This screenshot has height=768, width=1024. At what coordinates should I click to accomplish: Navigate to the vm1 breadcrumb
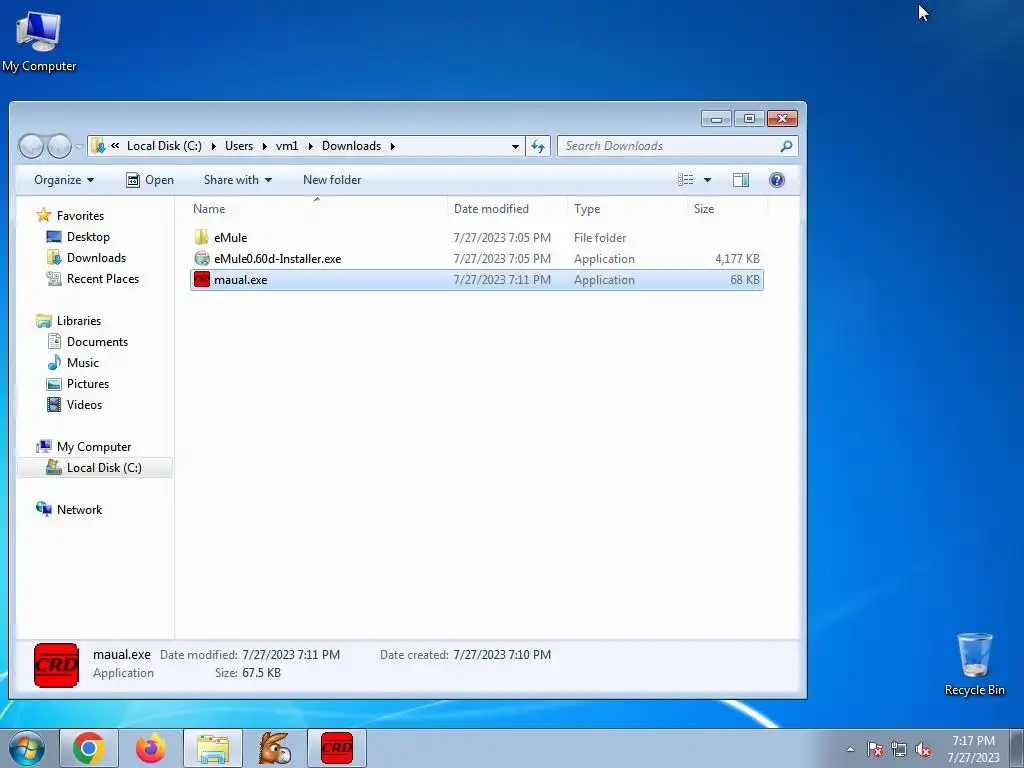coord(287,146)
